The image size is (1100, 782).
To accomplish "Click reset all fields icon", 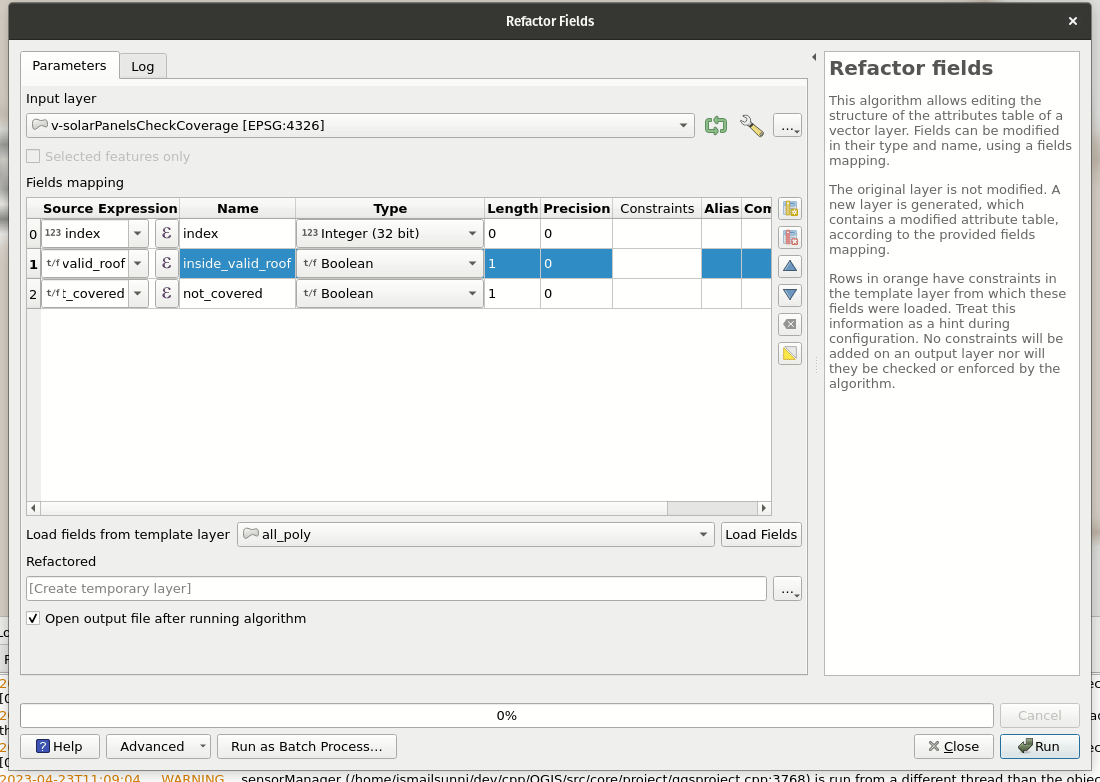I will 790,324.
